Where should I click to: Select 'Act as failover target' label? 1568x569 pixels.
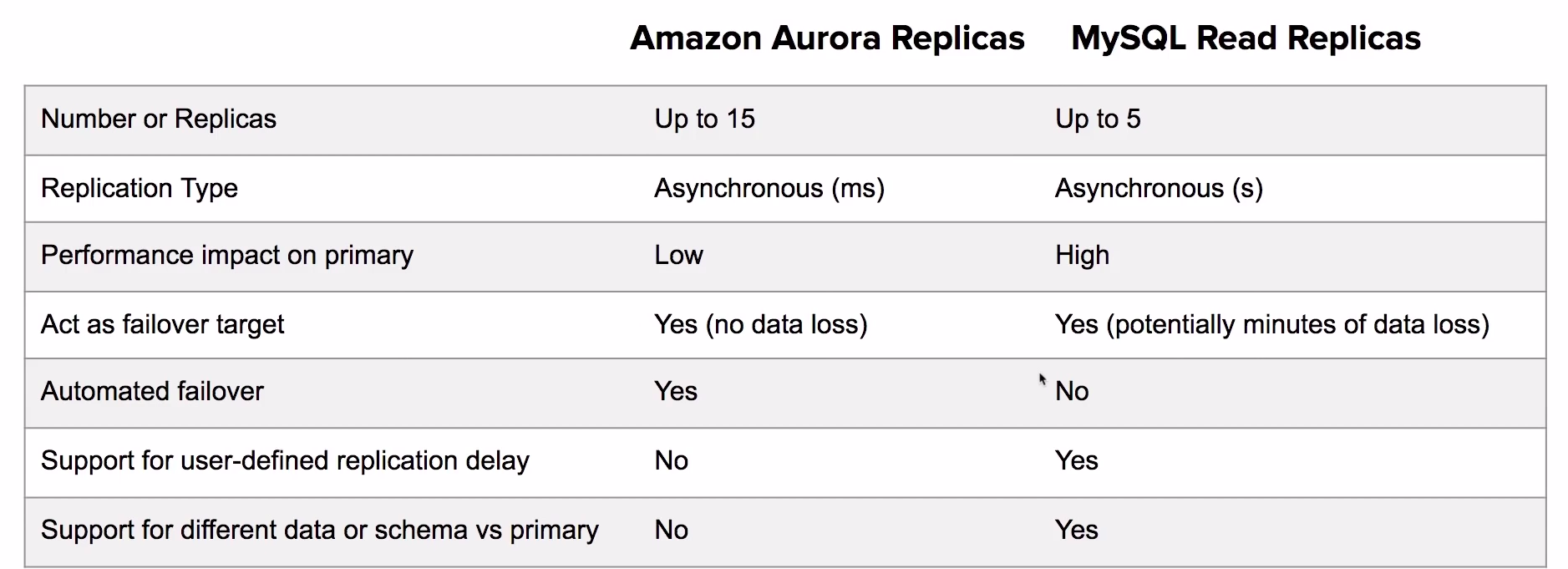[163, 324]
